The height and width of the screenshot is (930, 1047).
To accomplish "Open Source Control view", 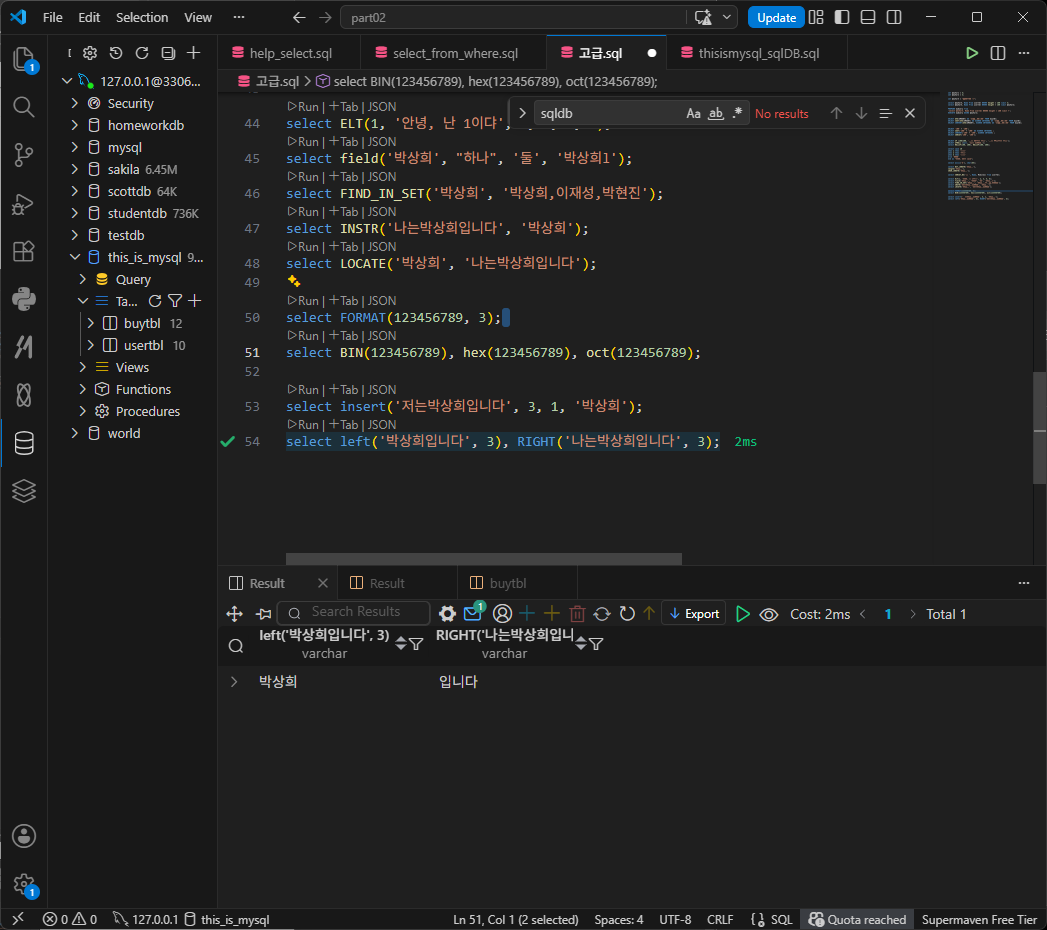I will 24,155.
